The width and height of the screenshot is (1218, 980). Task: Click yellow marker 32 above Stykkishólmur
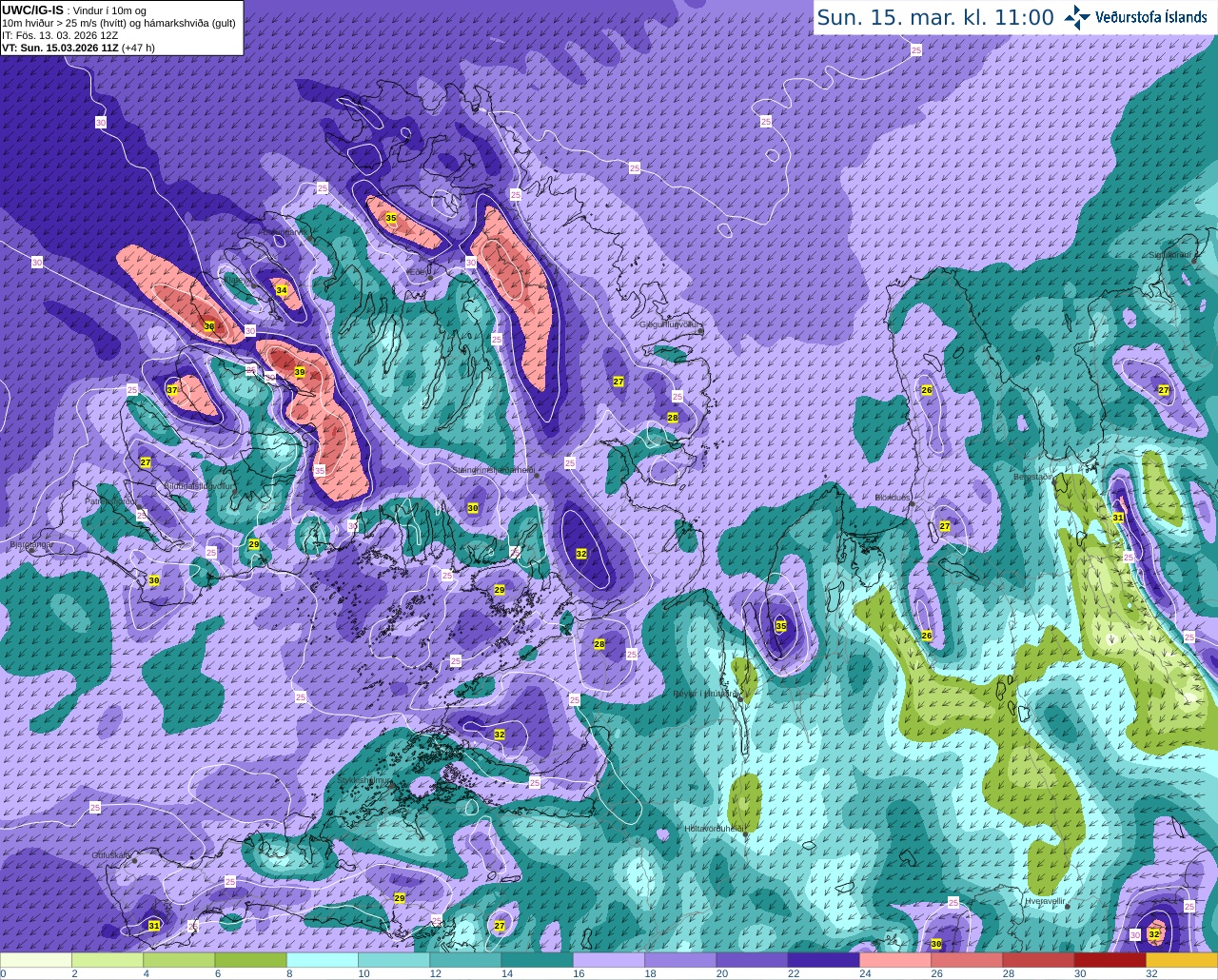(x=500, y=735)
